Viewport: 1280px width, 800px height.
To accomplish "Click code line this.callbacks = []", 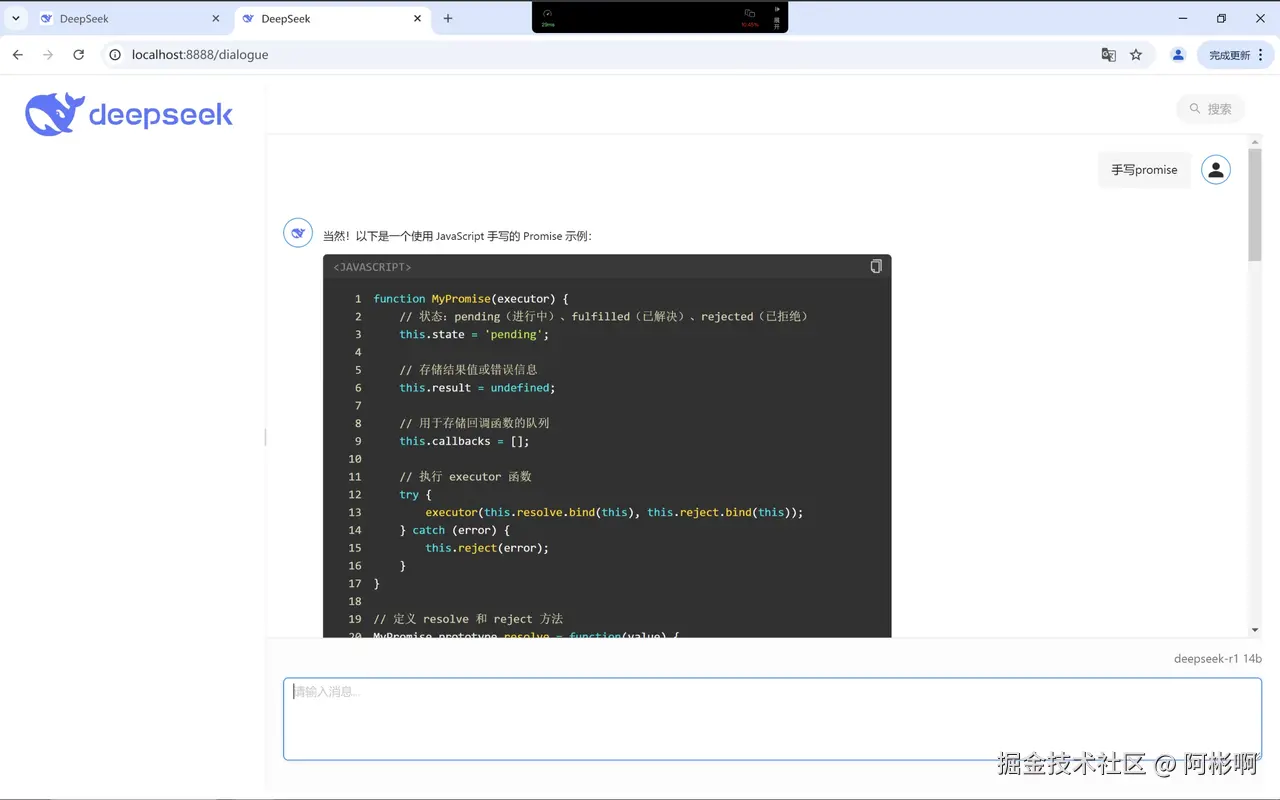I will [464, 441].
